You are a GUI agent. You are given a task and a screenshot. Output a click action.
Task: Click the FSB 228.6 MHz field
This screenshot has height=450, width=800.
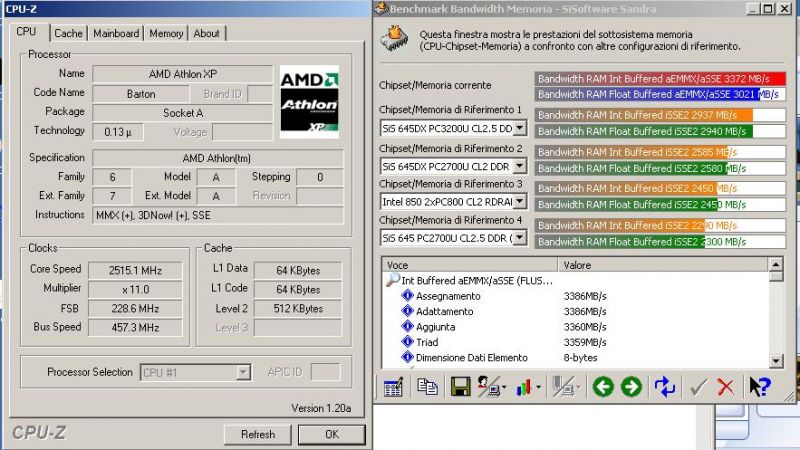[x=135, y=308]
